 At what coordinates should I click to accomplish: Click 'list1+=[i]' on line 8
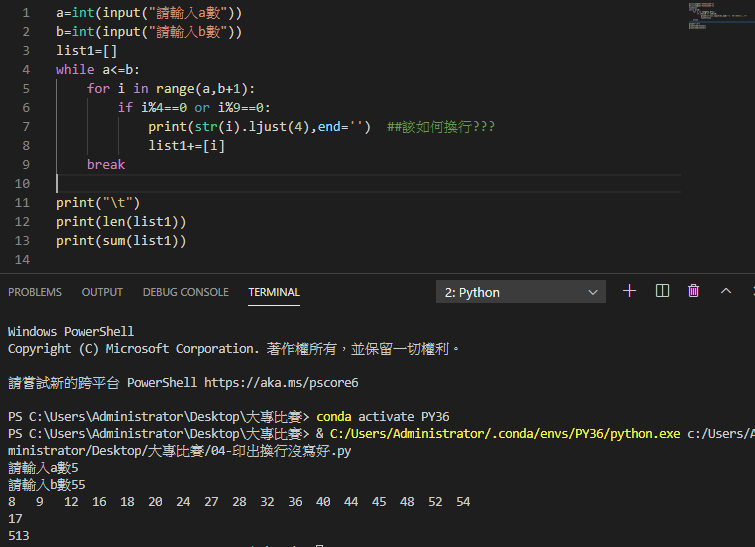[187, 145]
